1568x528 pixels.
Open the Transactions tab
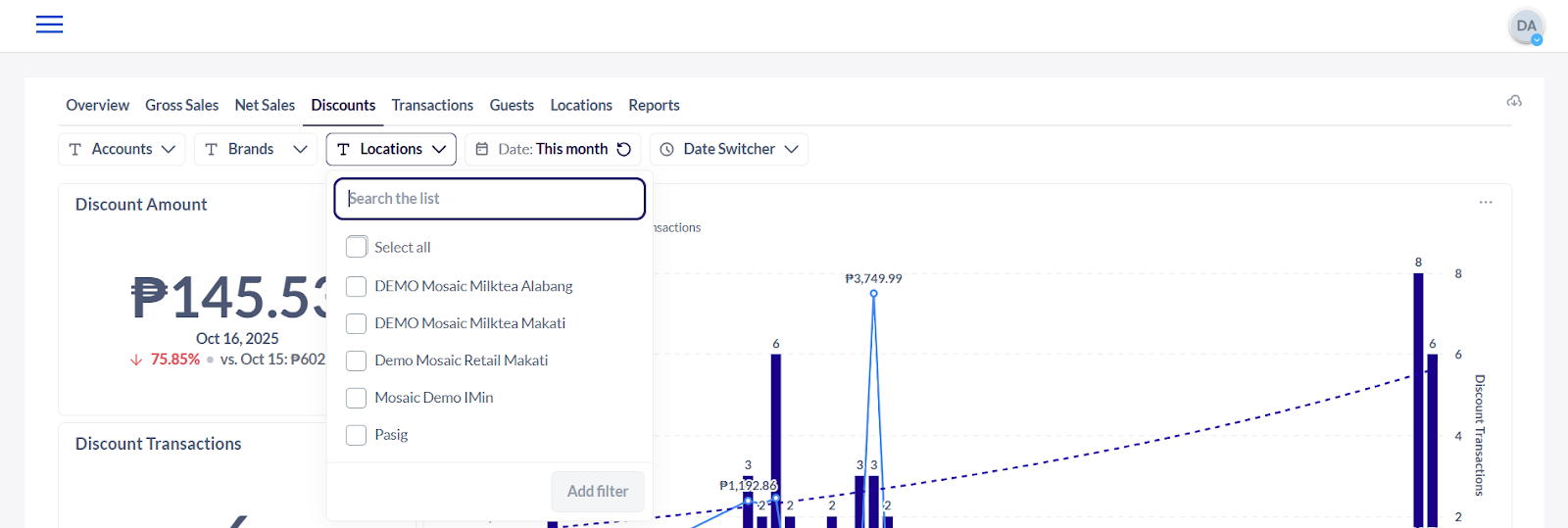432,105
